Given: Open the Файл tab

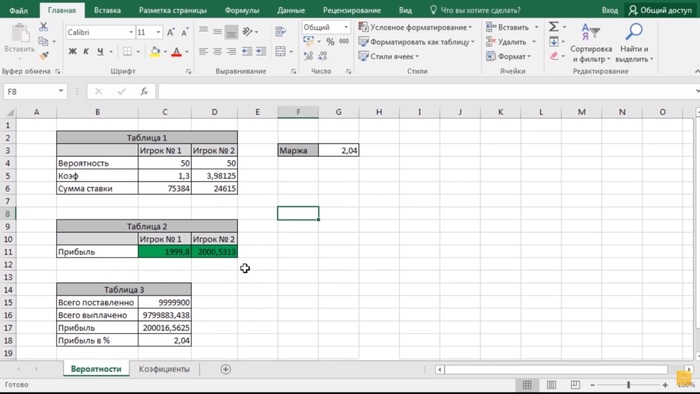Looking at the screenshot, I should 19,10.
